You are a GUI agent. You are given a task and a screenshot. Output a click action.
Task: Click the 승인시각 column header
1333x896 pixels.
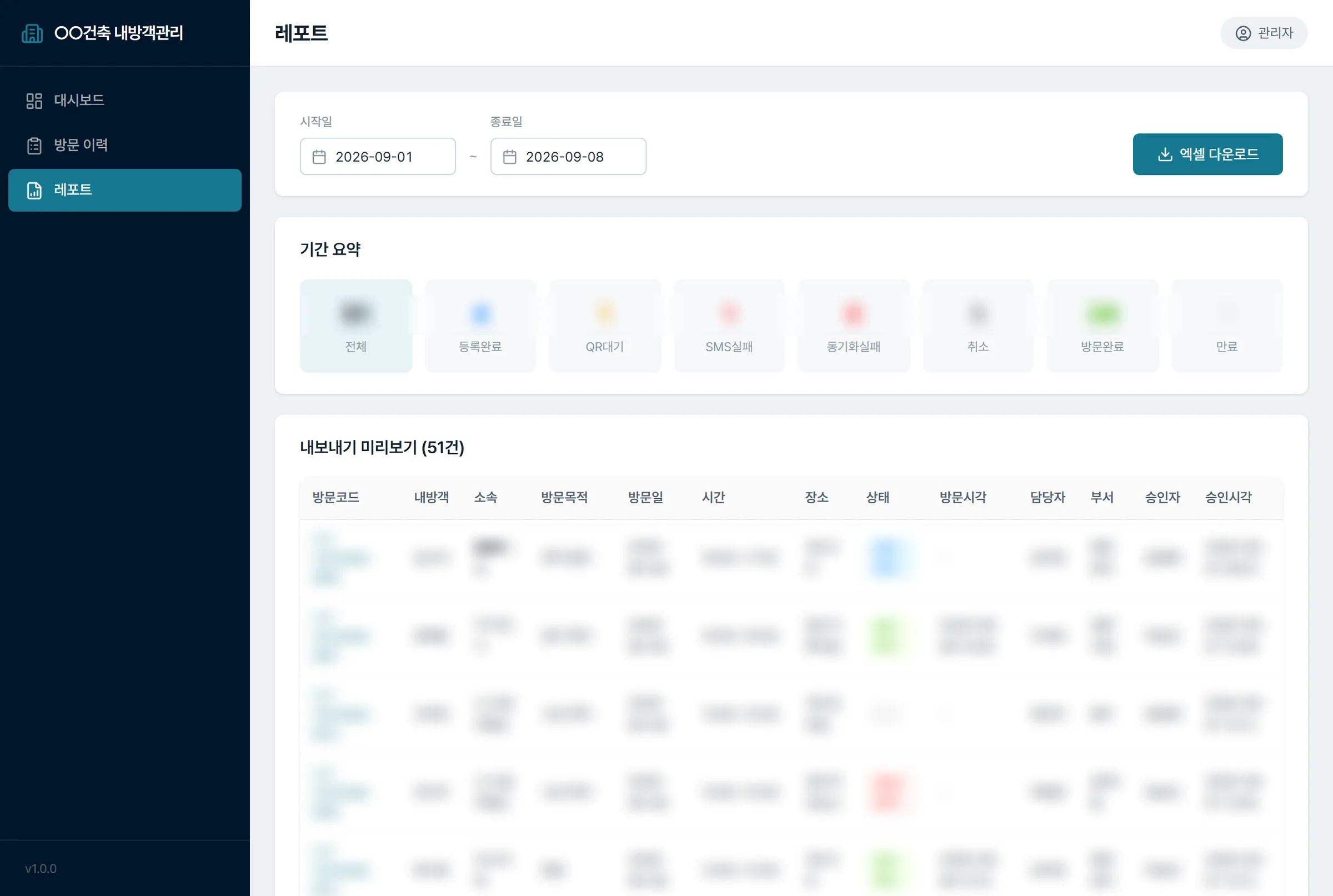pyautogui.click(x=1229, y=498)
